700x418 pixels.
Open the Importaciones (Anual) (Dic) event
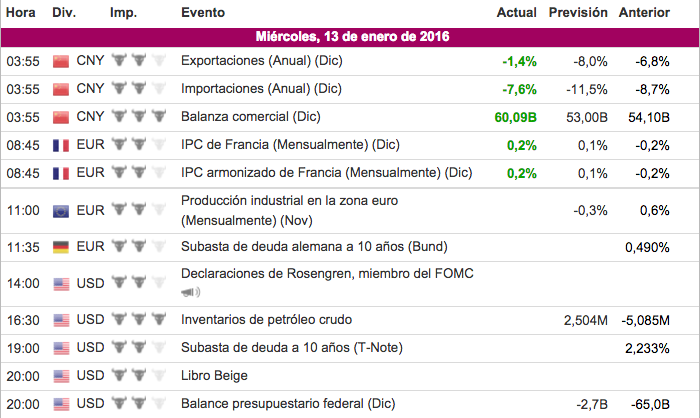tap(260, 89)
